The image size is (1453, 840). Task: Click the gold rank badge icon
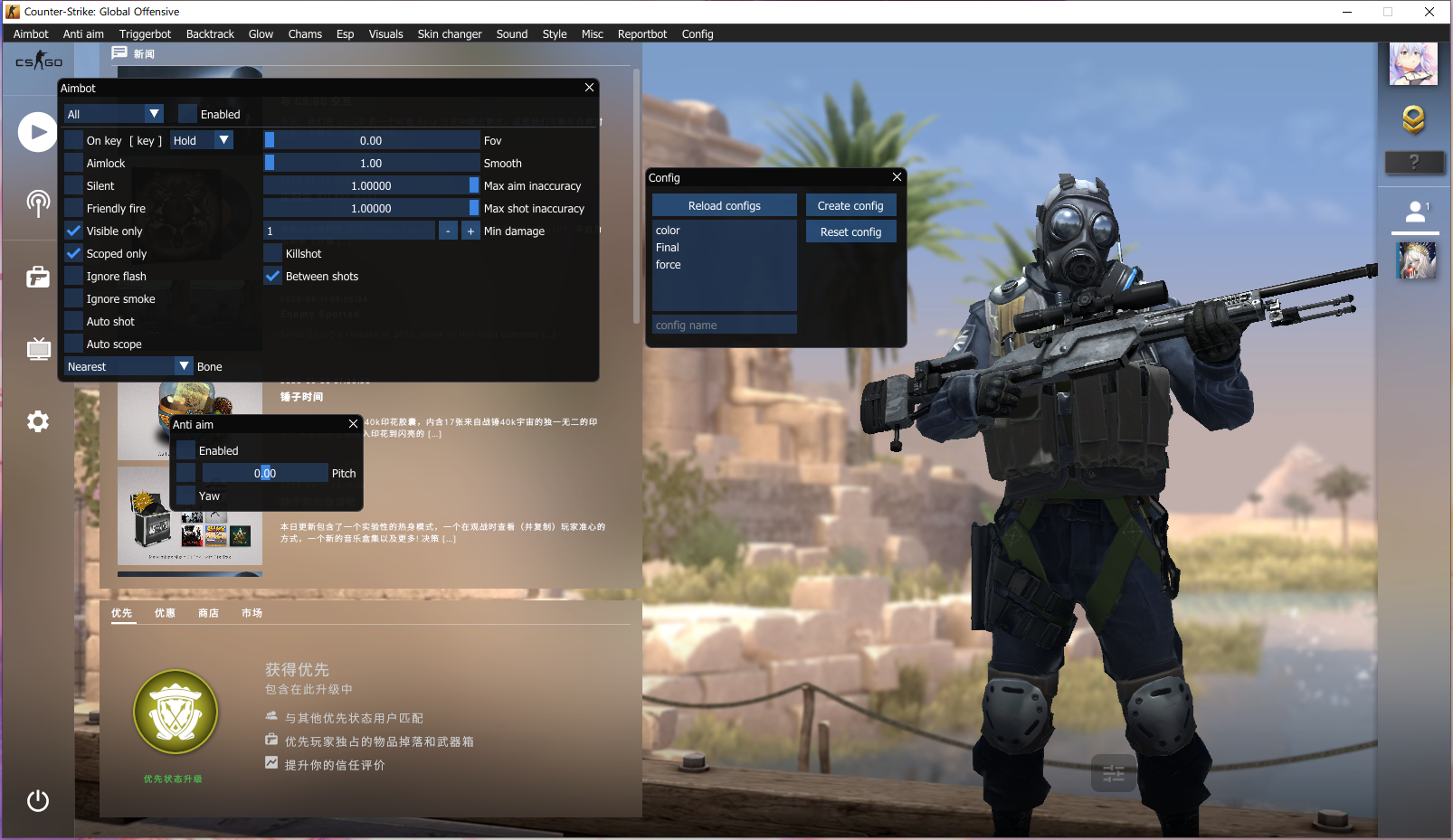point(1413,119)
